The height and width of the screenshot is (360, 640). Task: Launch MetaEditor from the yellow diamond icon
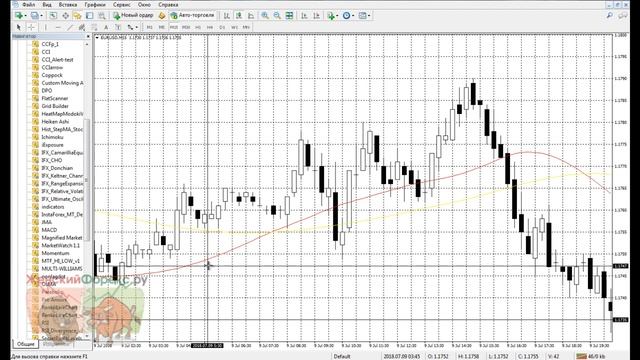point(162,16)
